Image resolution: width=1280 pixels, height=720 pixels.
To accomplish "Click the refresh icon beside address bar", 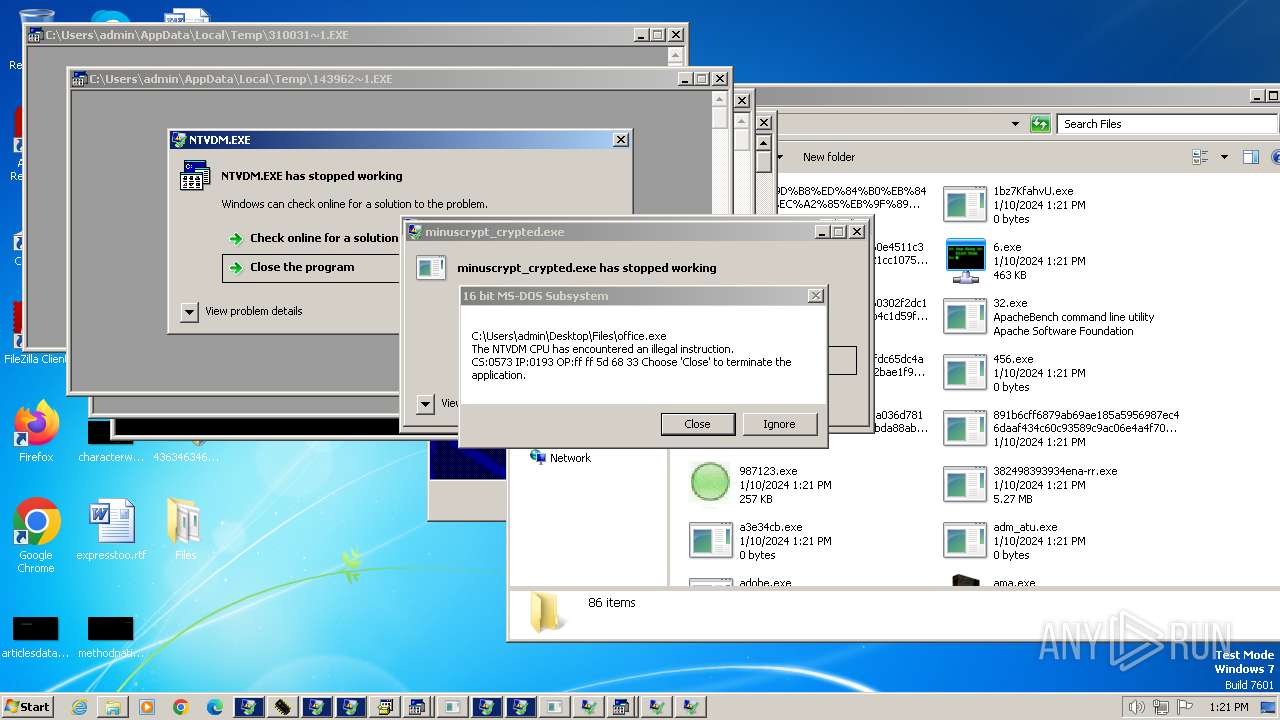I will pyautogui.click(x=1040, y=124).
